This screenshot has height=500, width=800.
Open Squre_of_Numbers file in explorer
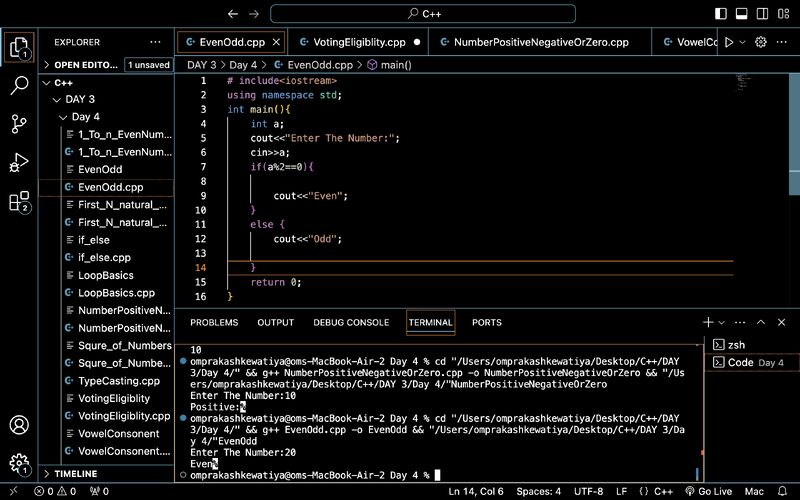coord(106,346)
